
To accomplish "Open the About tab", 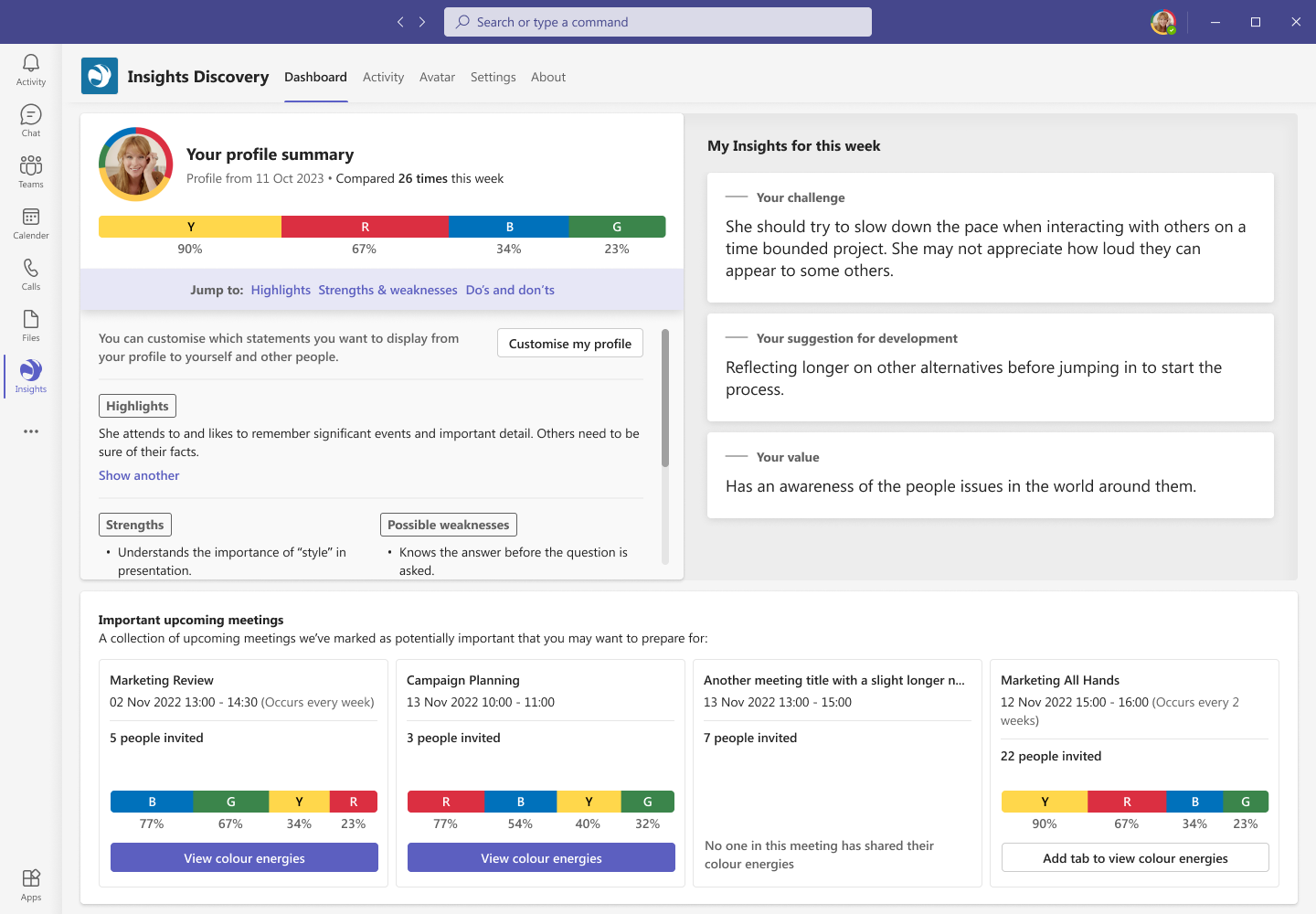I will click(548, 78).
